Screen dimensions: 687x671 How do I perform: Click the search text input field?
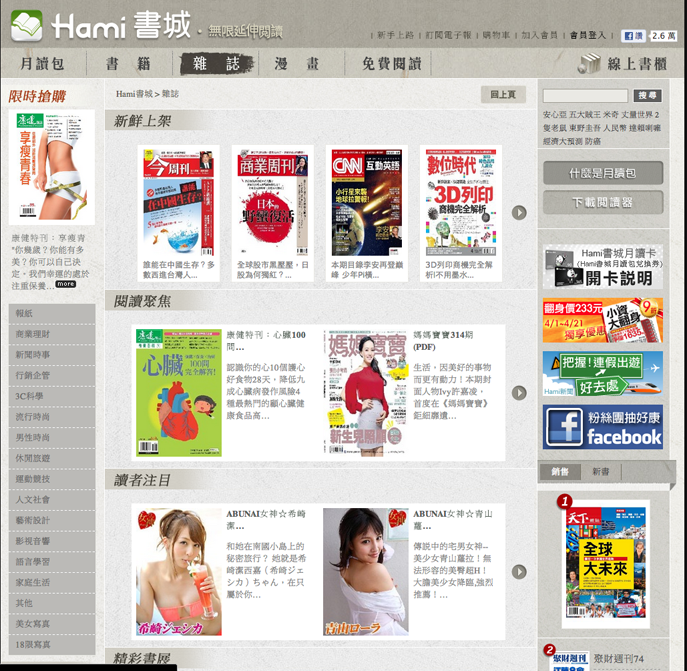click(x=585, y=96)
